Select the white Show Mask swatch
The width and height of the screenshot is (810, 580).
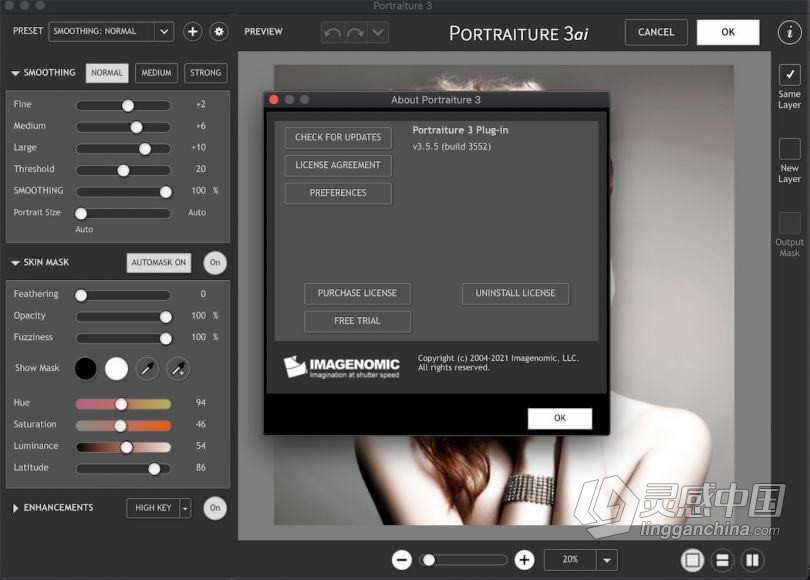tap(115, 368)
